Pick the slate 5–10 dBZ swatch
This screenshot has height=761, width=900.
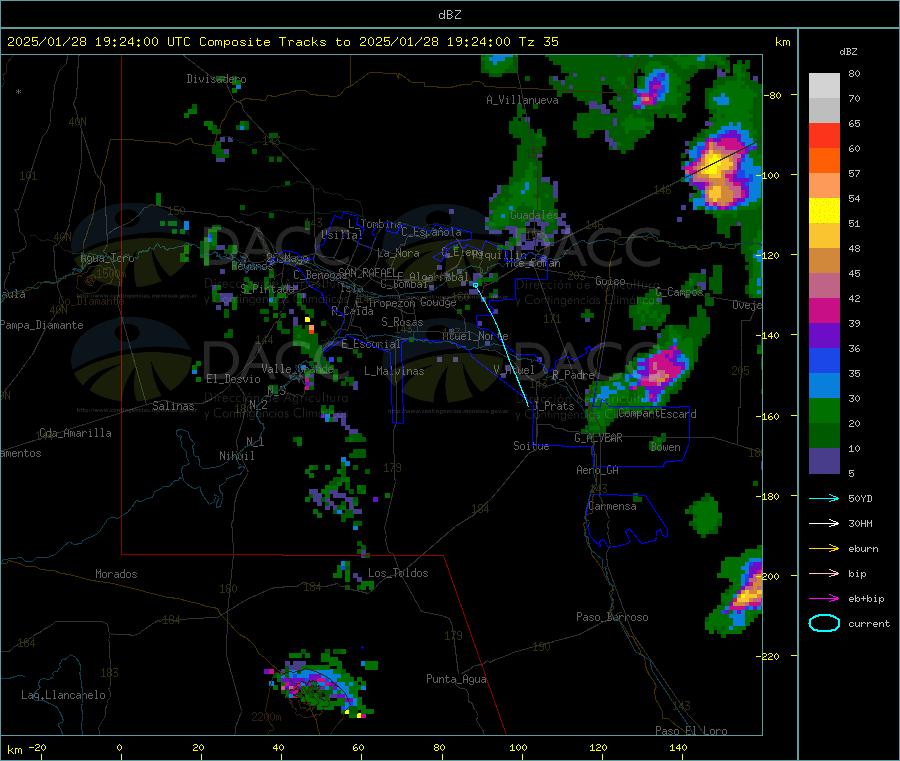[x=824, y=461]
